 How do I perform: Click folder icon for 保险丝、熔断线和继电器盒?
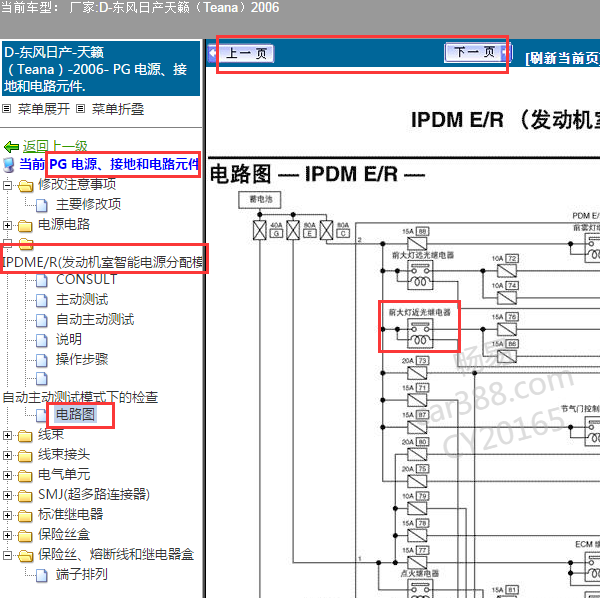tap(25, 556)
